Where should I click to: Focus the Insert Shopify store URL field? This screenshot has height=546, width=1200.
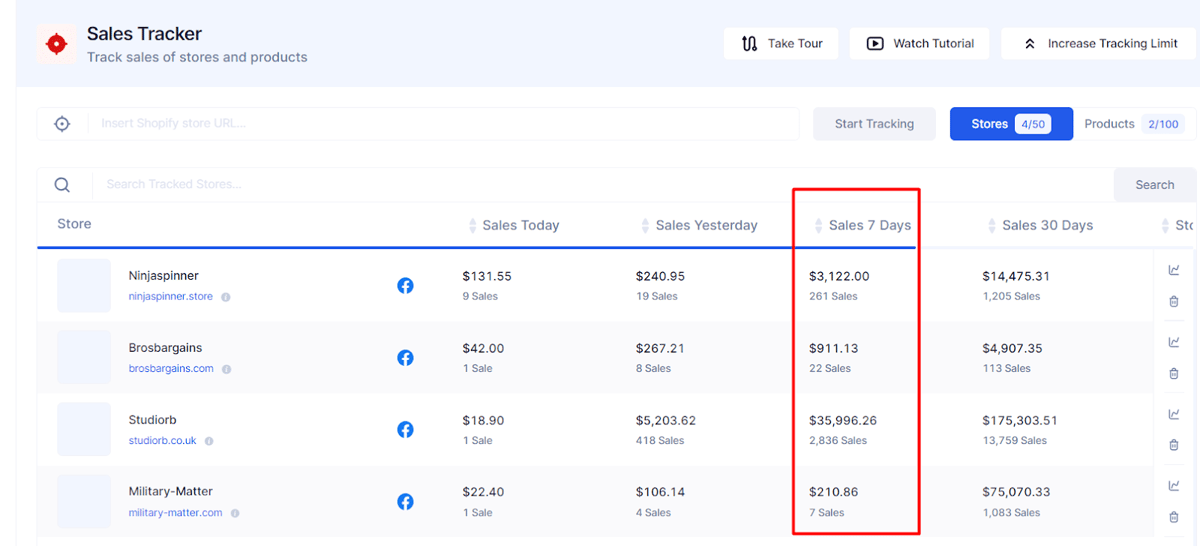click(418, 124)
